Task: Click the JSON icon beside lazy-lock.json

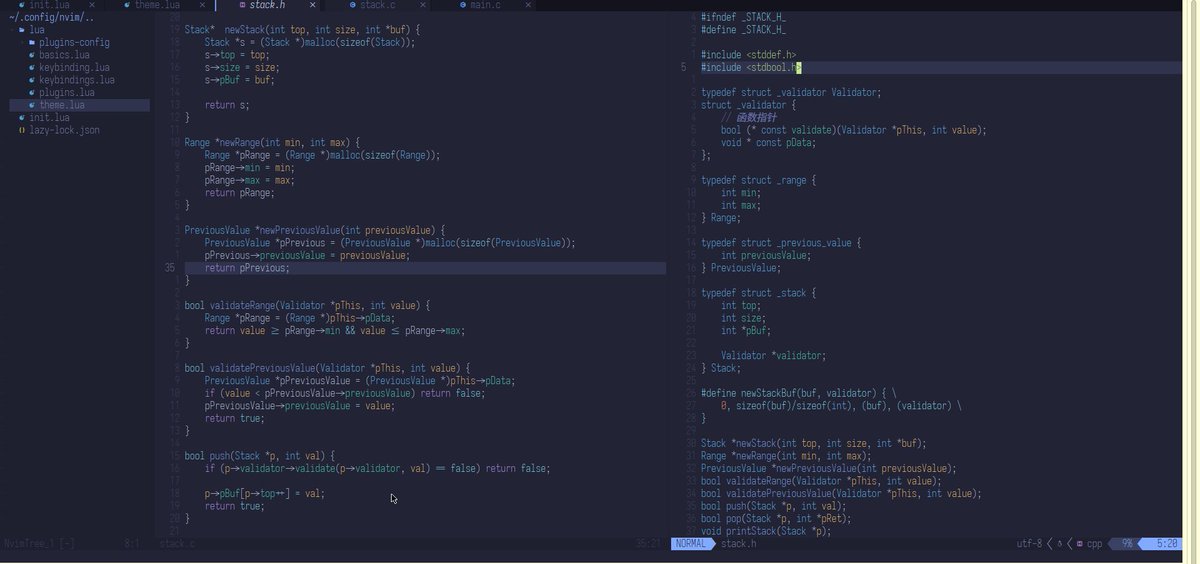Action: (x=22, y=130)
